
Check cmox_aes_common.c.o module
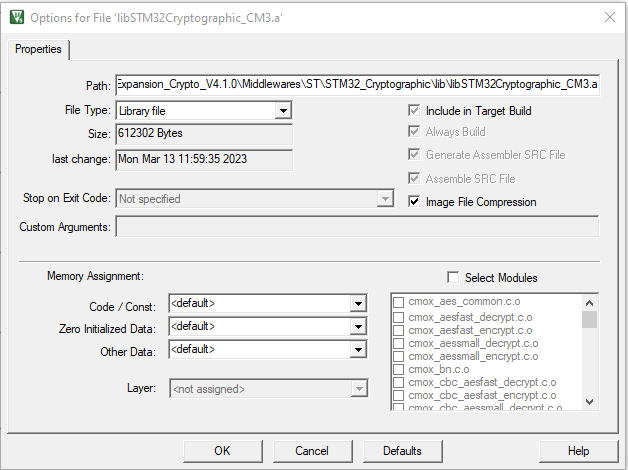click(x=399, y=302)
